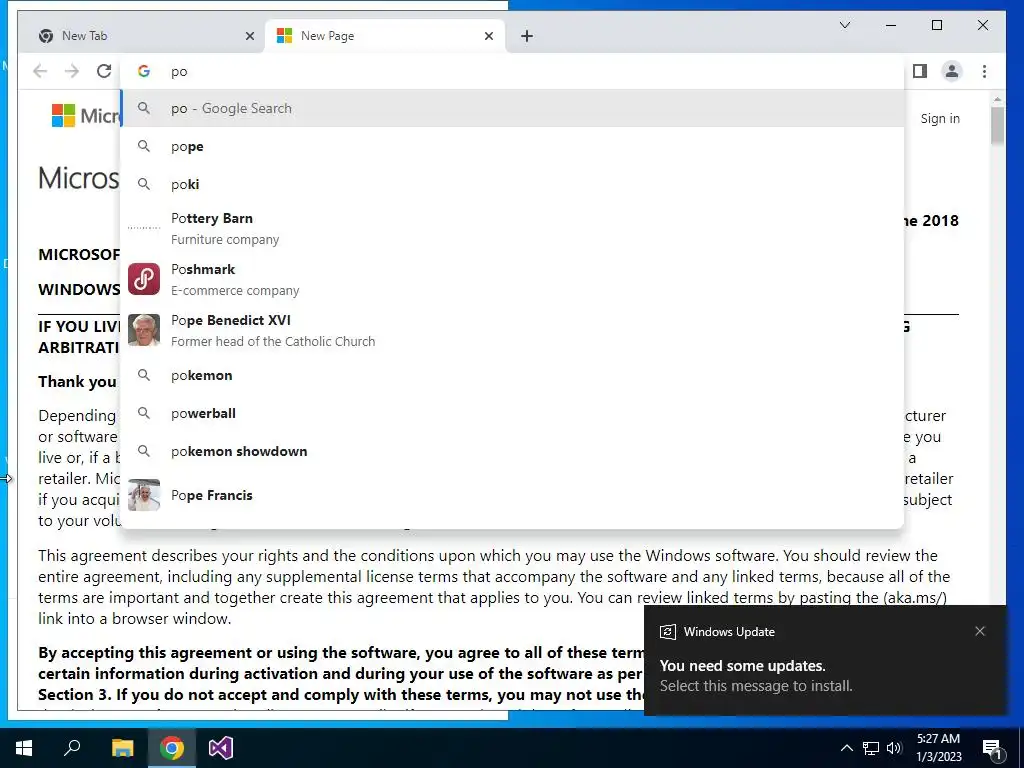Select the Poshmark suggestion text
Image resolution: width=1024 pixels, height=768 pixels.
[x=235, y=280]
